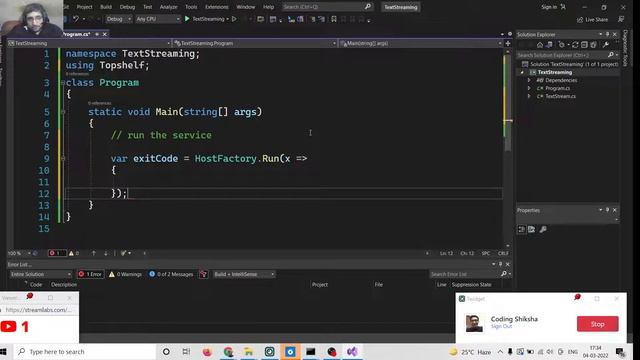Click the Cortana circle in taskbar
The width and height of the screenshot is (640, 360).
pyautogui.click(x=166, y=351)
